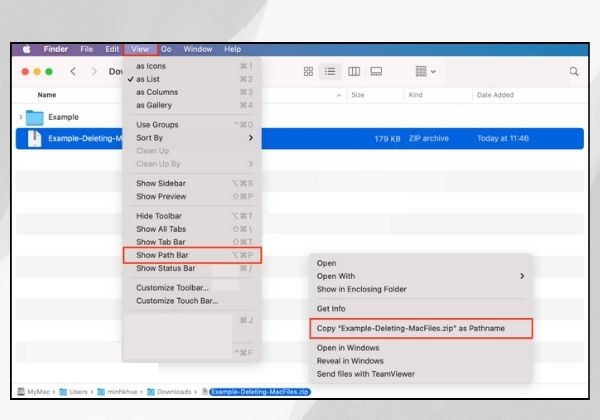Select the Example folder icon
The height and width of the screenshot is (420, 600).
pos(34,117)
